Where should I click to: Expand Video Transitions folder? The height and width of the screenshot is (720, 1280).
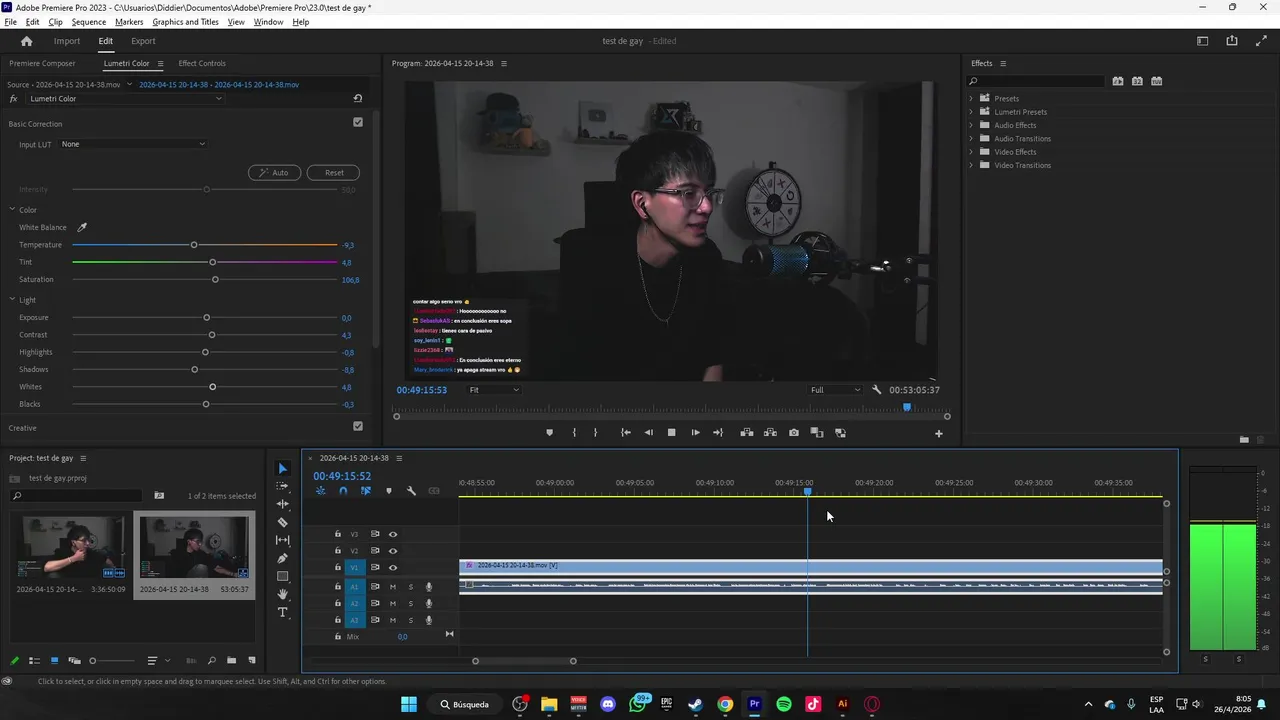970,165
